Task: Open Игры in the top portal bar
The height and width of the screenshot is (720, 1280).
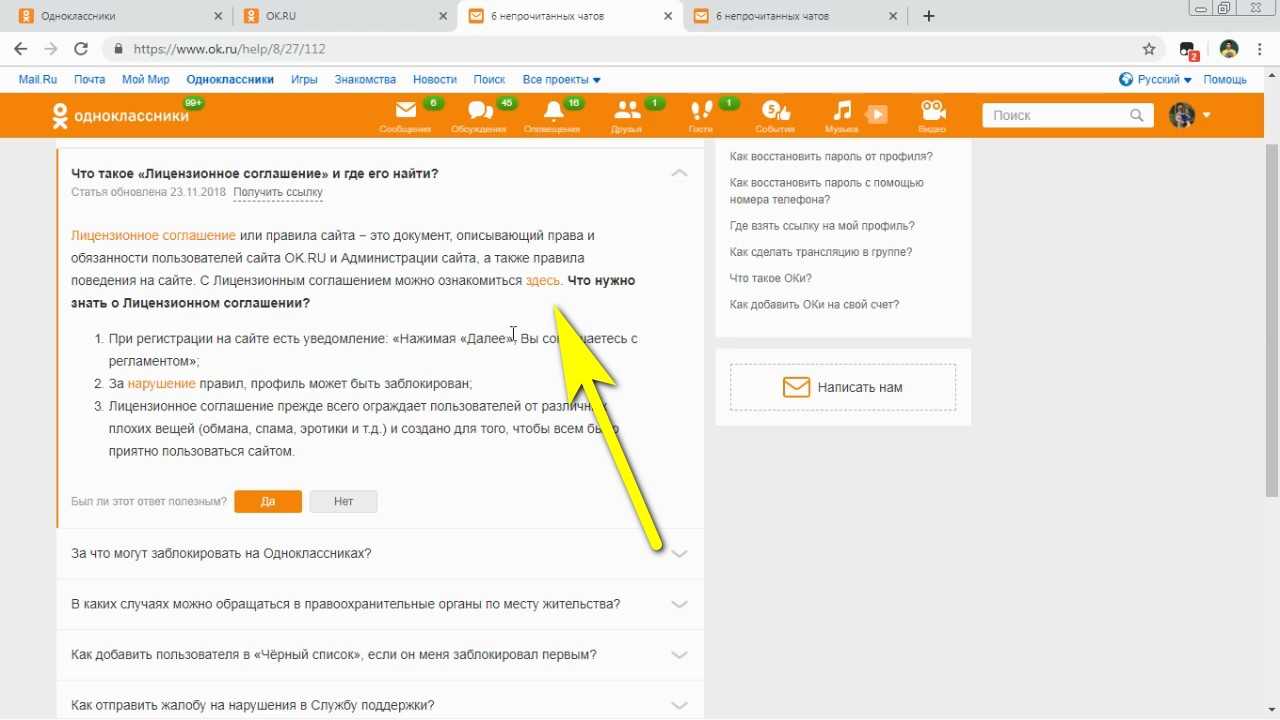Action: [x=304, y=79]
